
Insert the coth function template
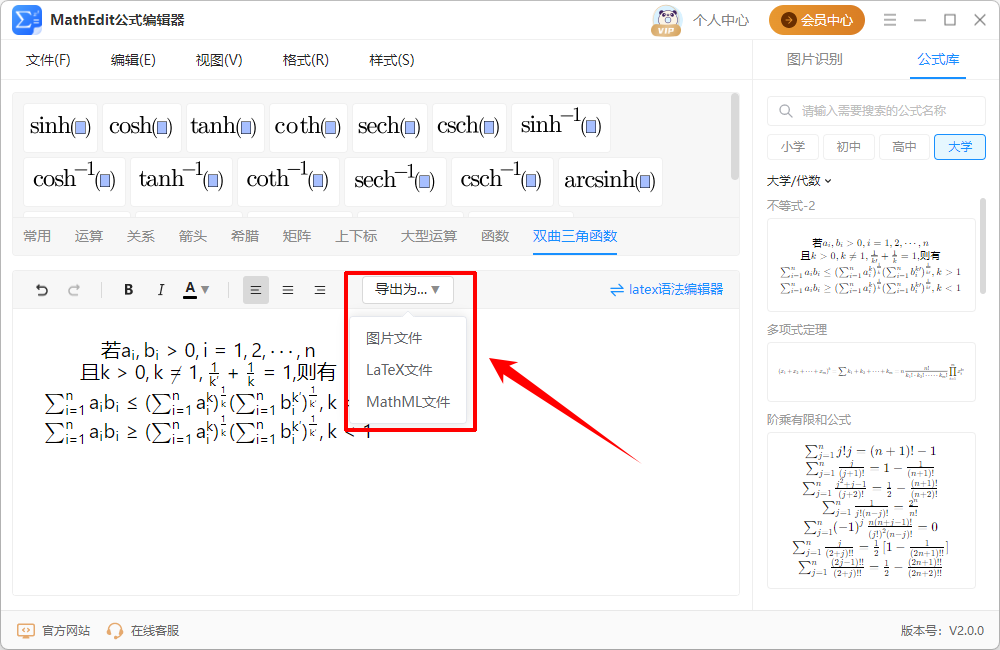(308, 127)
